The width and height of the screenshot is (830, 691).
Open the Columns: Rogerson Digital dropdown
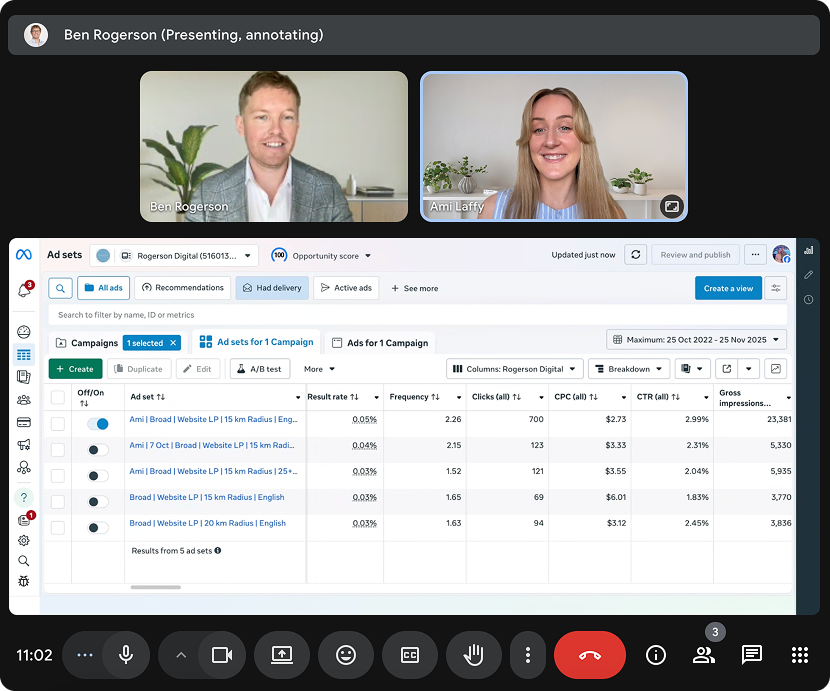(x=515, y=369)
